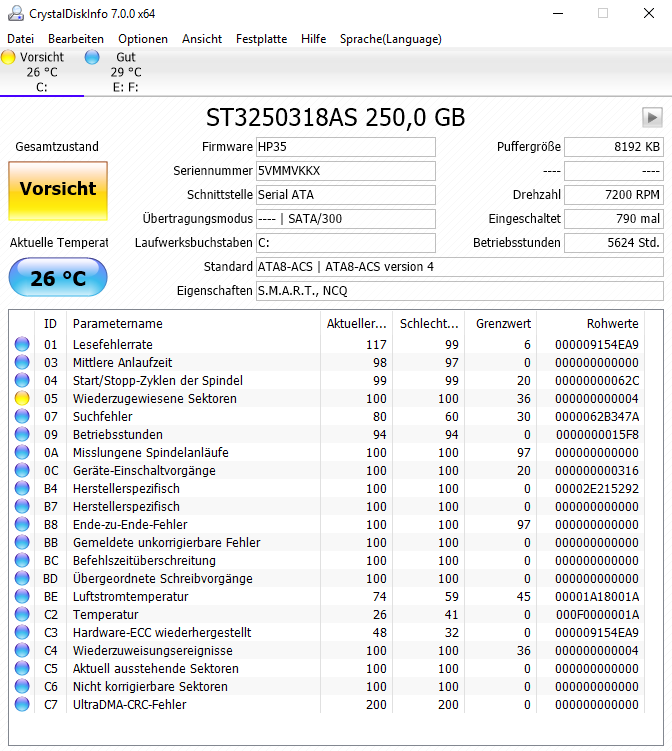Click status icon of Hardware-ECC wiederhergestellt row
Image resolution: width=672 pixels, height=751 pixels.
click(x=22, y=632)
